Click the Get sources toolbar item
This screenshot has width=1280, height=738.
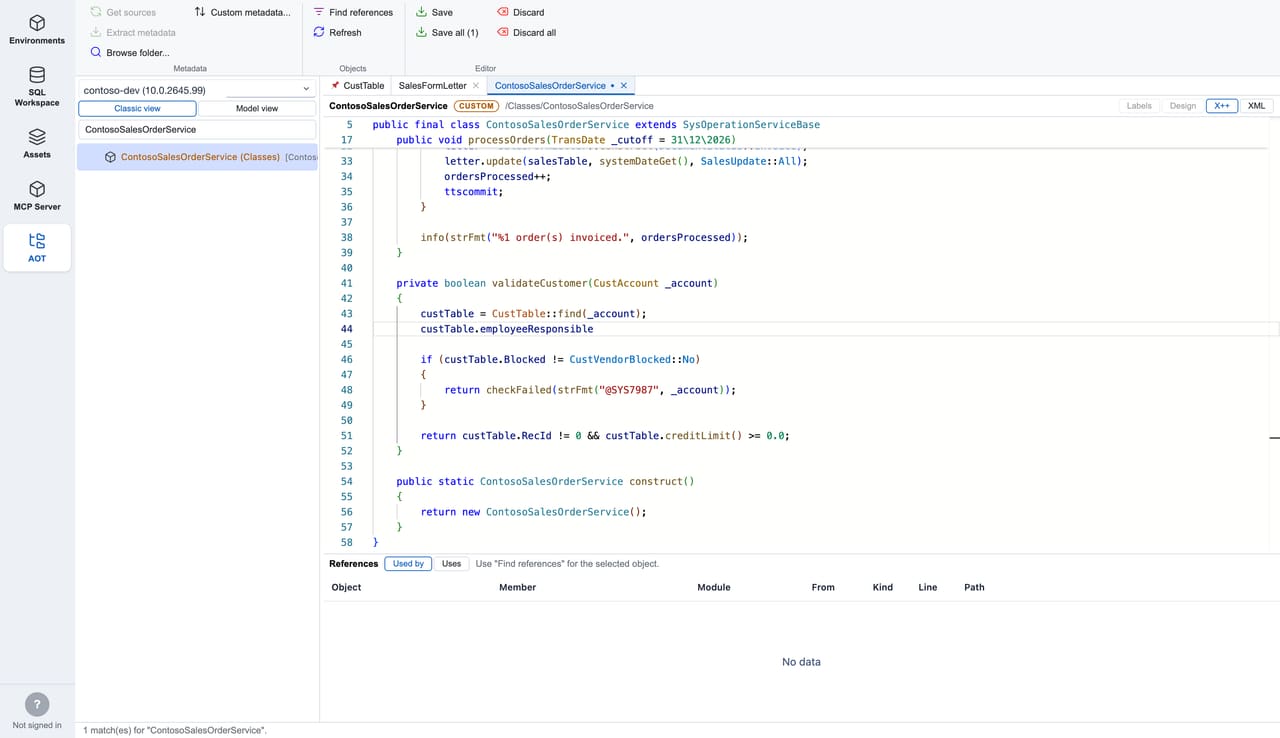(123, 12)
